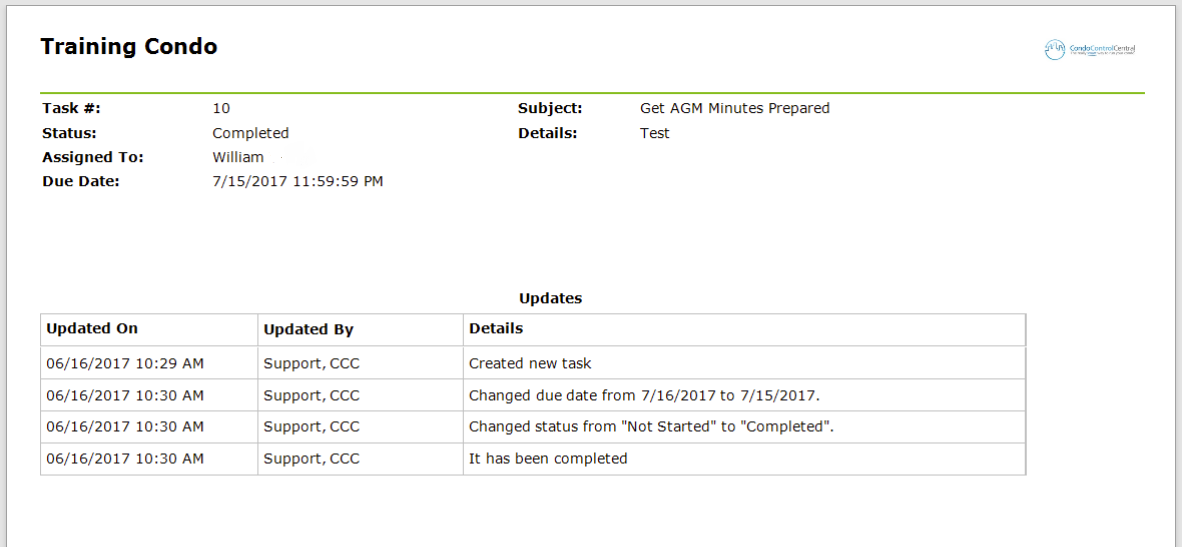The image size is (1182, 547).
Task: Click the subject Get AGM Minutes Prepared
Action: coord(735,108)
